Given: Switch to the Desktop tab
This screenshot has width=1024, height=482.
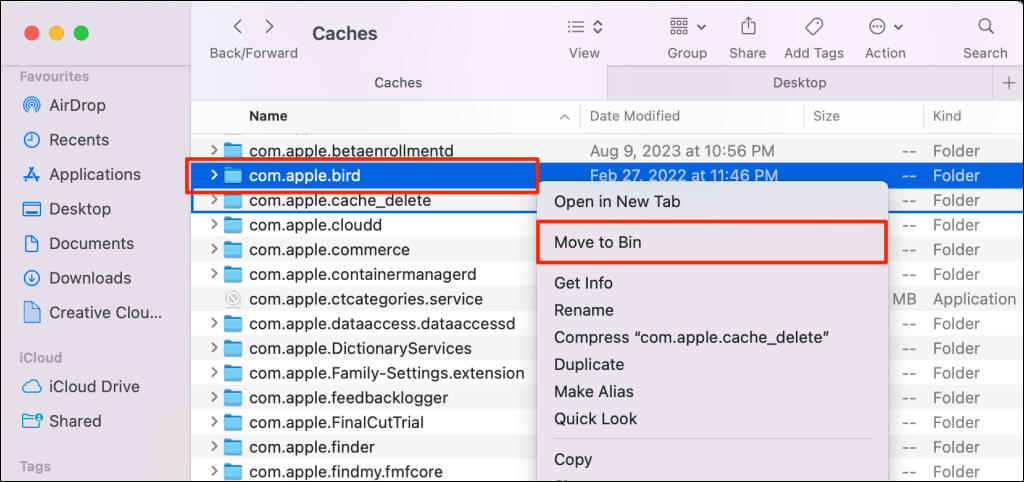Looking at the screenshot, I should [x=799, y=83].
